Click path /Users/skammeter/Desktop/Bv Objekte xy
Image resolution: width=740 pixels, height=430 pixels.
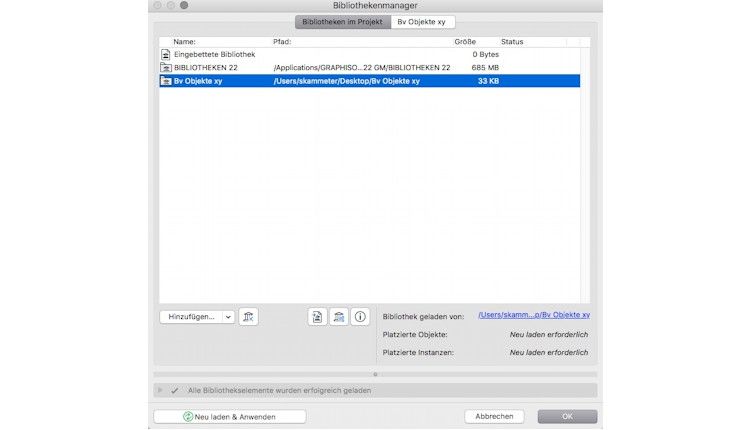(x=346, y=81)
